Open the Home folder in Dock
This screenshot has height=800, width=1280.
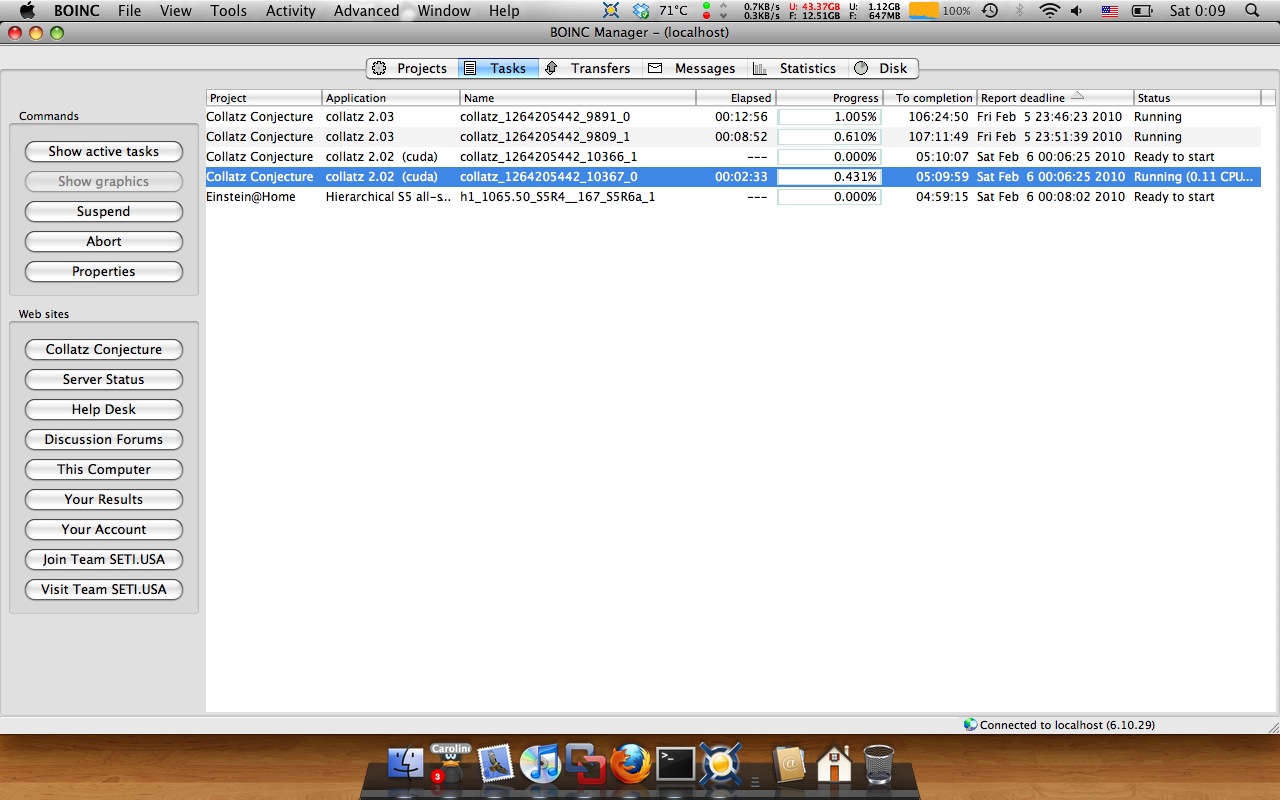(x=834, y=764)
